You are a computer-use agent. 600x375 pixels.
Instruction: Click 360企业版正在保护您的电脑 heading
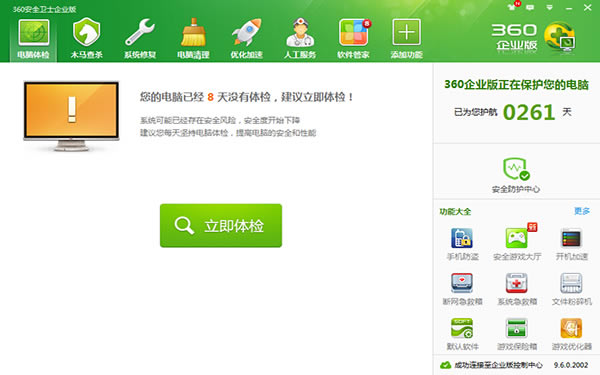tap(516, 85)
